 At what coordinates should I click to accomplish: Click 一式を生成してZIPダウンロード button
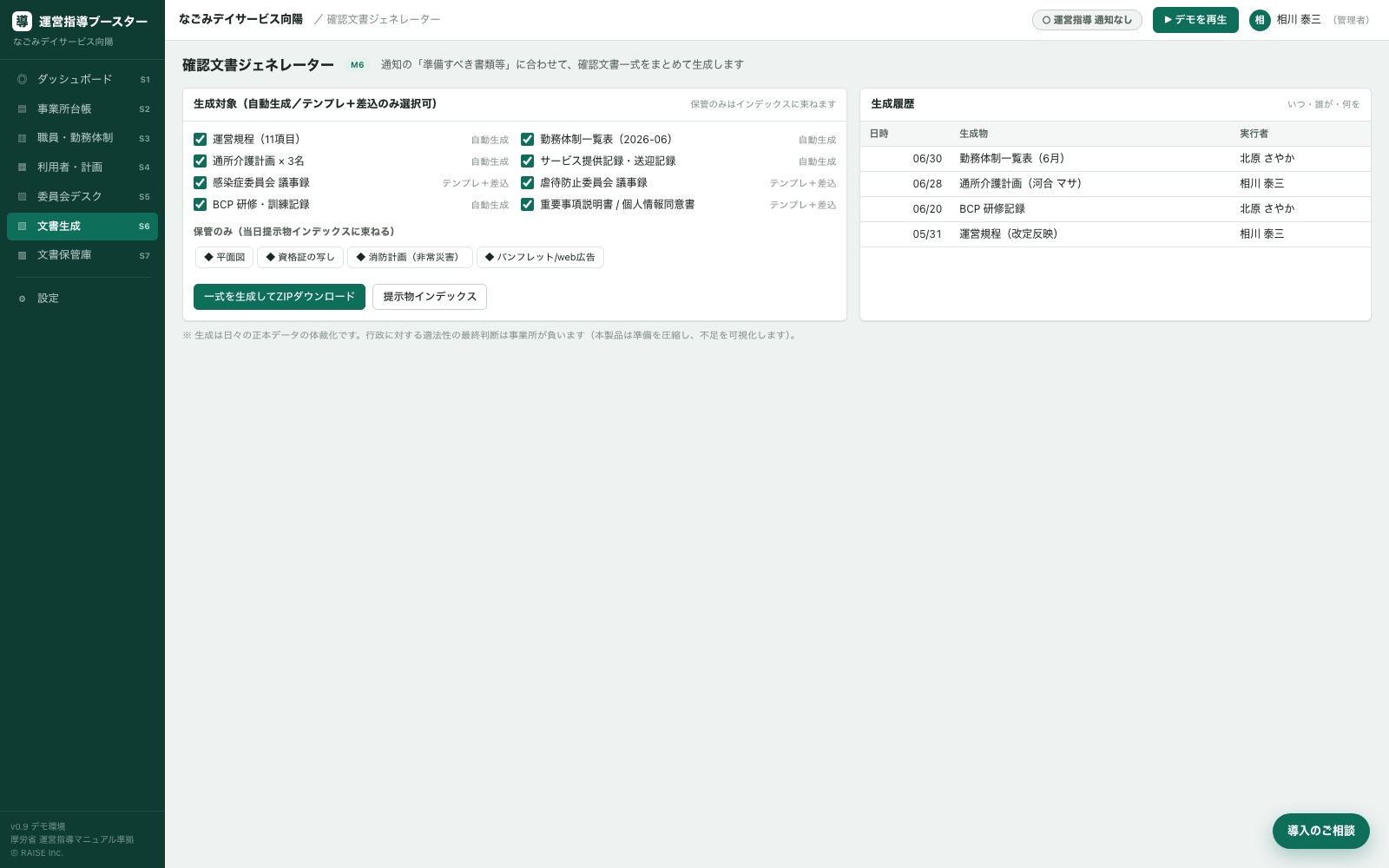[x=280, y=297]
